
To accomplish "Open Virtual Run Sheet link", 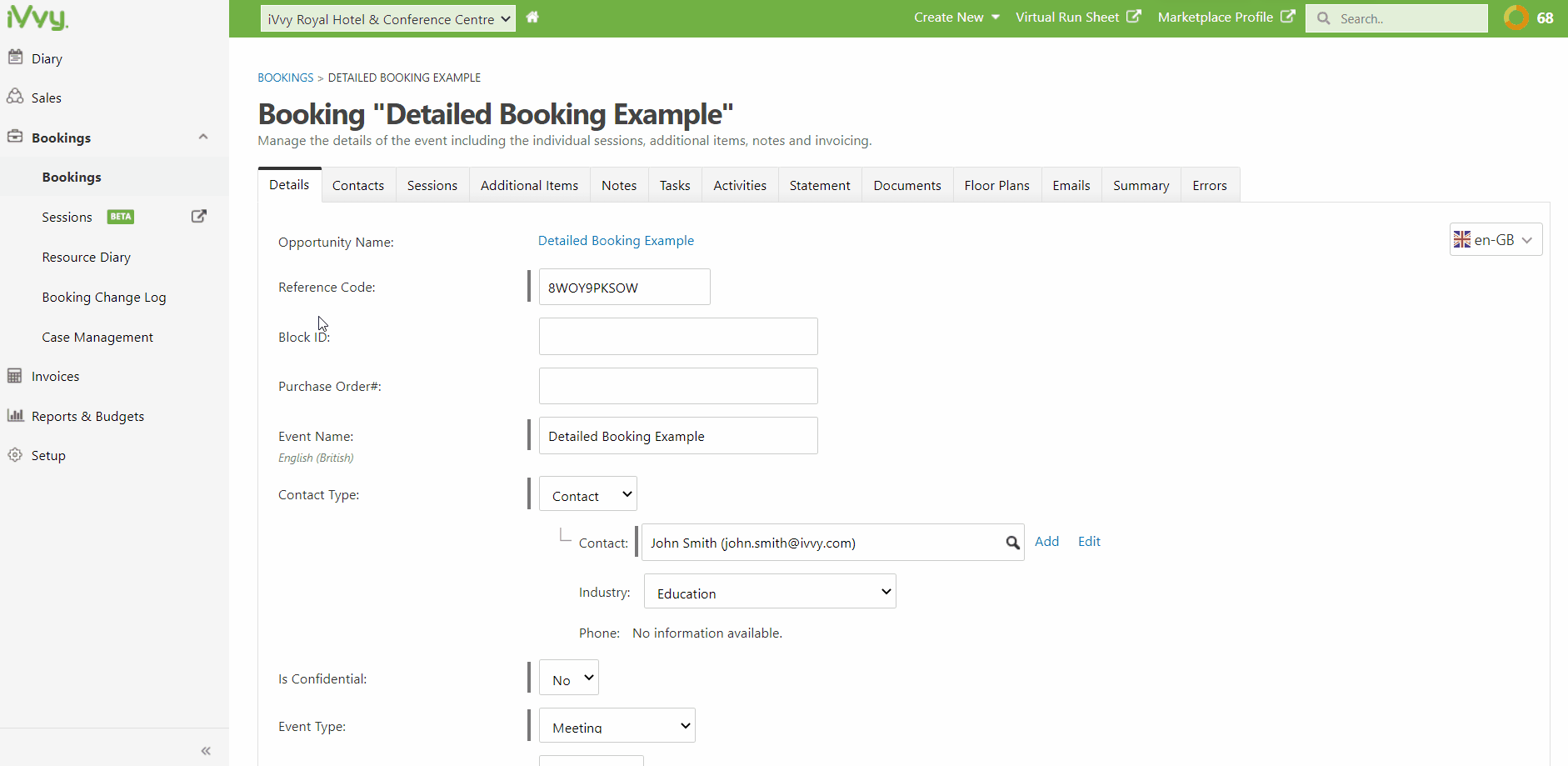I will pos(1067,17).
